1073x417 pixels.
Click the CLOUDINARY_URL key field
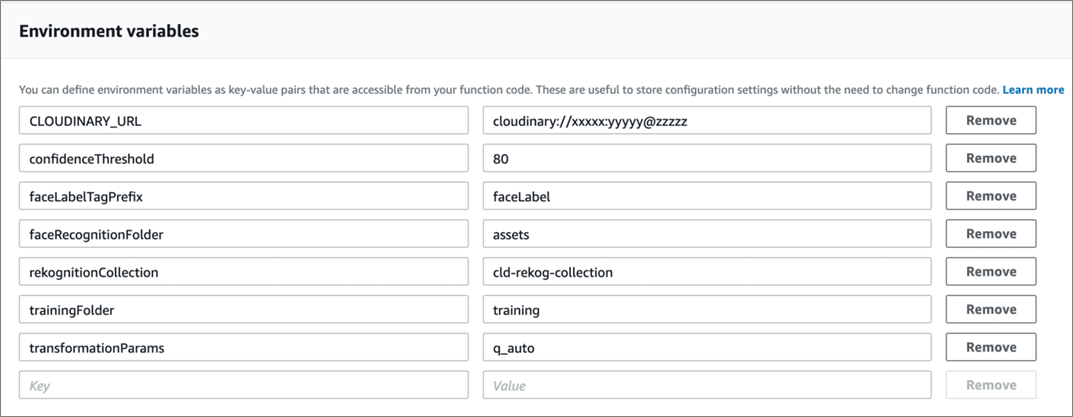coord(243,120)
